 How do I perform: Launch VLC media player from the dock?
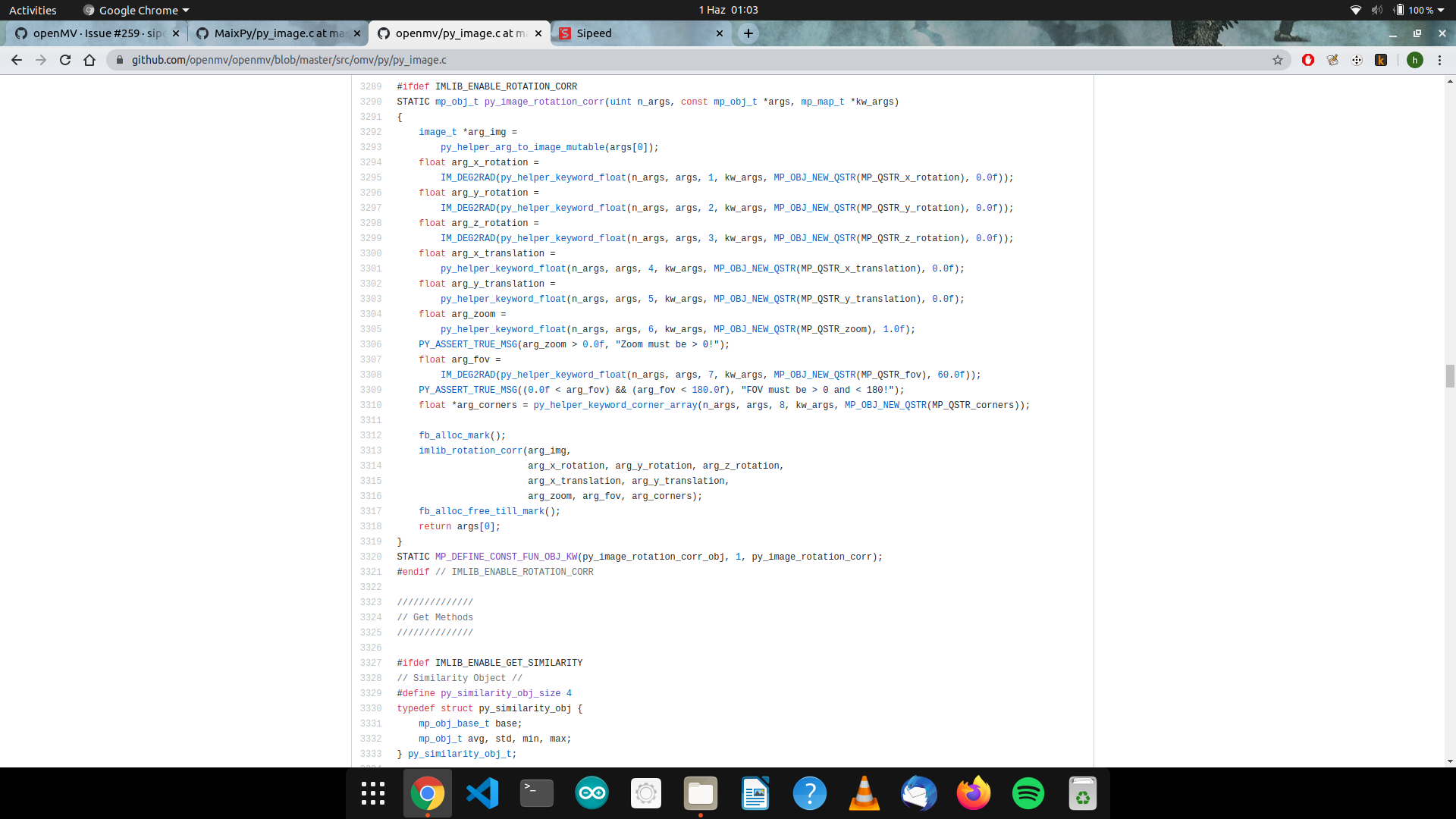[x=864, y=793]
